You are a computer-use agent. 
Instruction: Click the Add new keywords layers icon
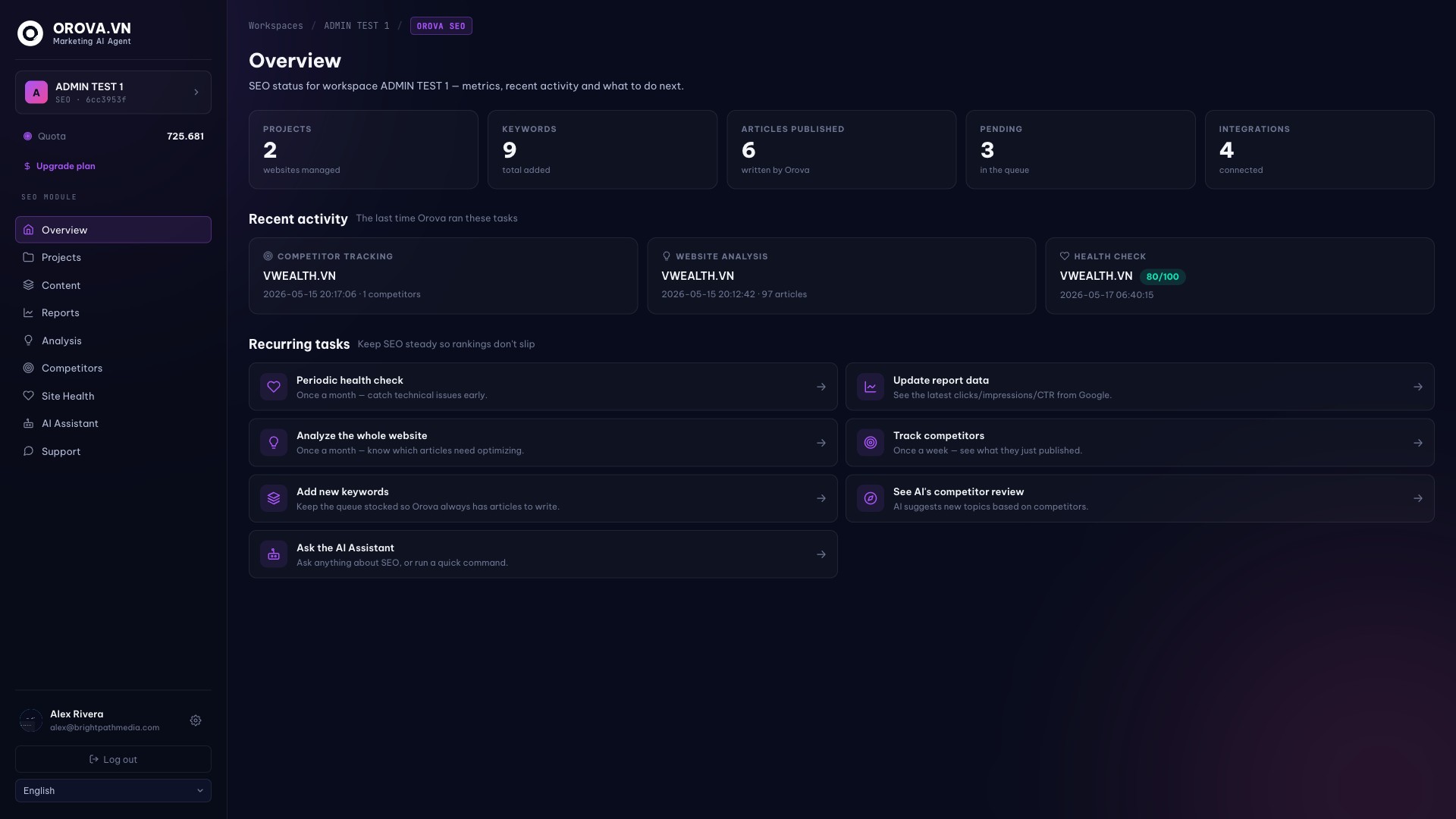[x=274, y=498]
